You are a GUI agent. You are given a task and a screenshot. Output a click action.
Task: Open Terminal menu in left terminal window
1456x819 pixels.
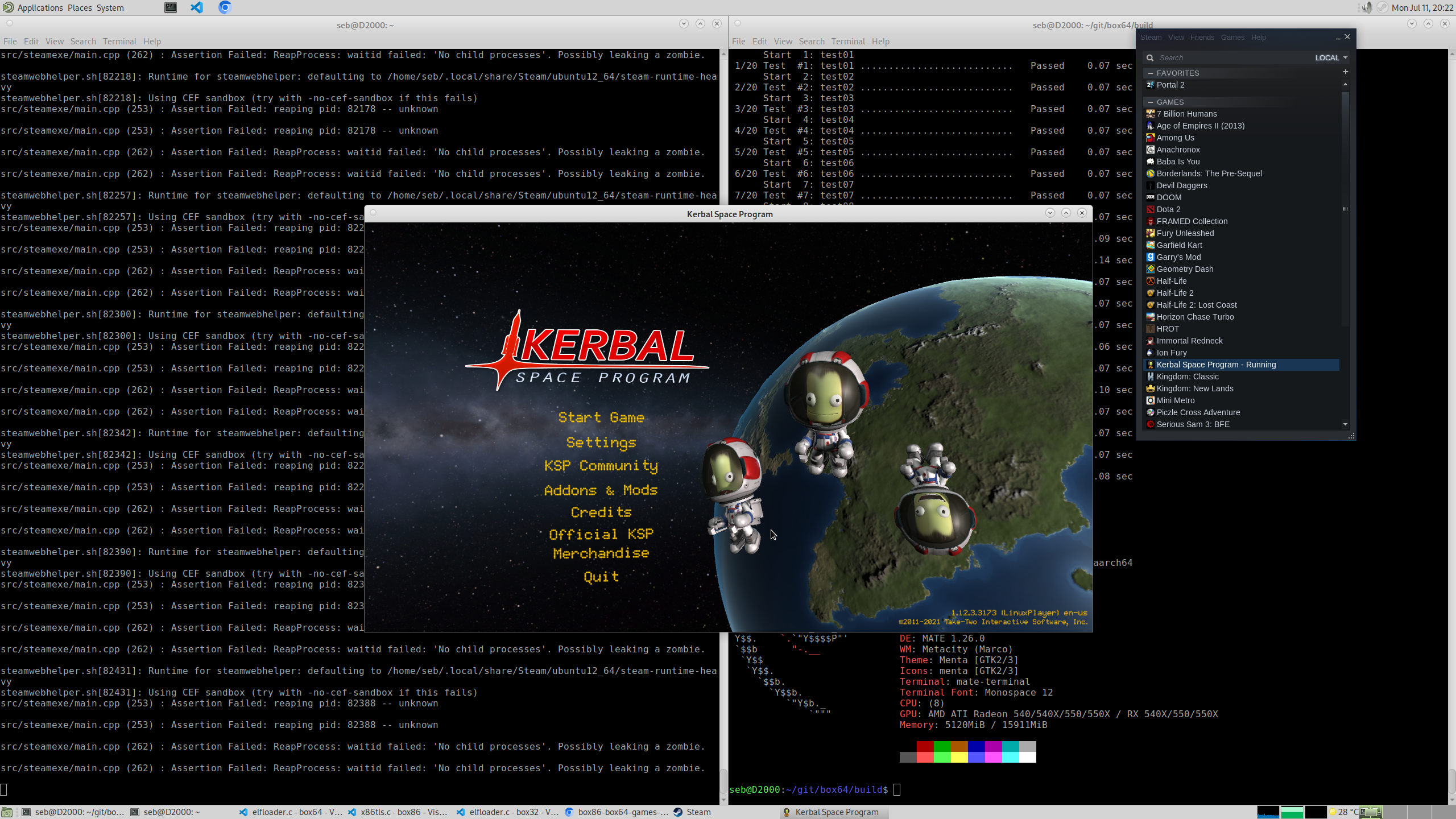click(x=119, y=42)
